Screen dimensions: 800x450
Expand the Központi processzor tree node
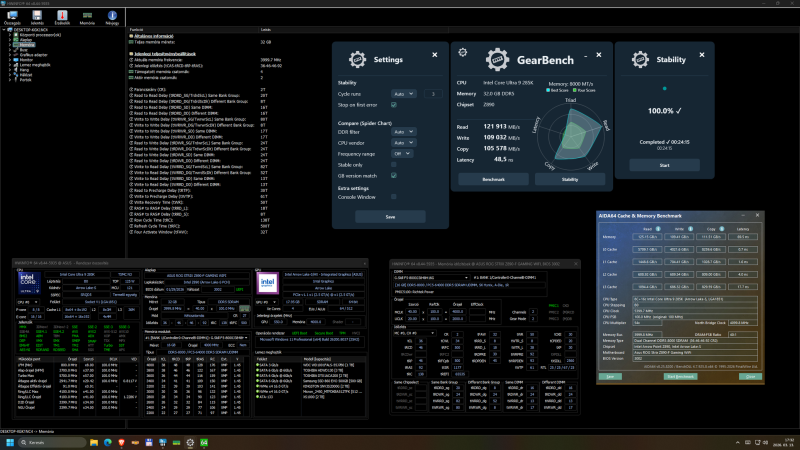9,35
